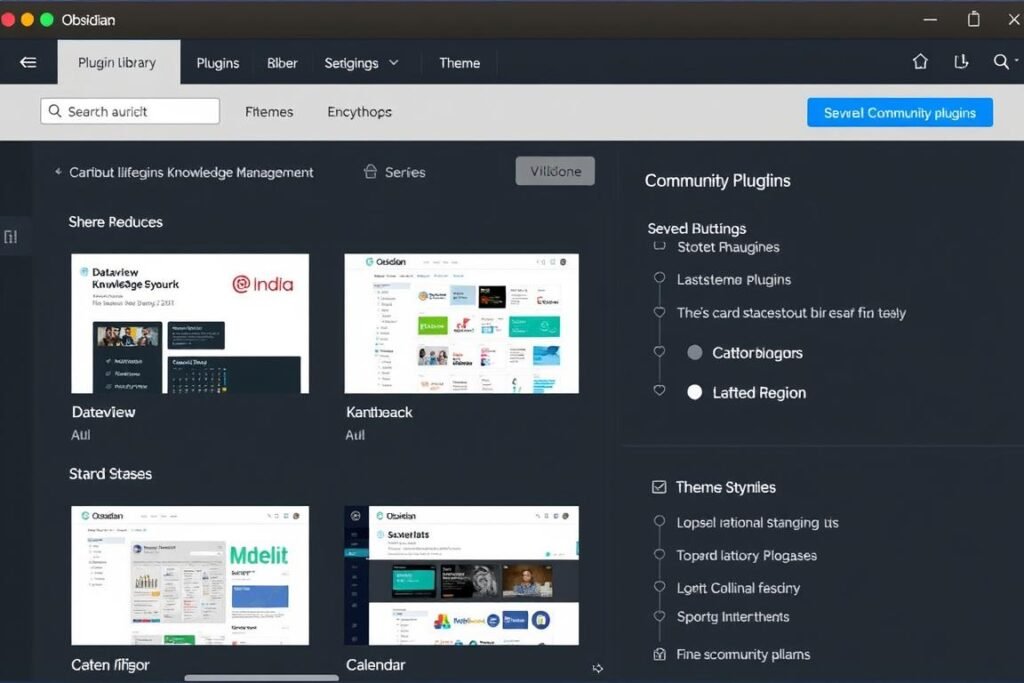Select the Cattorblogors radio option
The height and width of the screenshot is (683, 1024).
[695, 353]
